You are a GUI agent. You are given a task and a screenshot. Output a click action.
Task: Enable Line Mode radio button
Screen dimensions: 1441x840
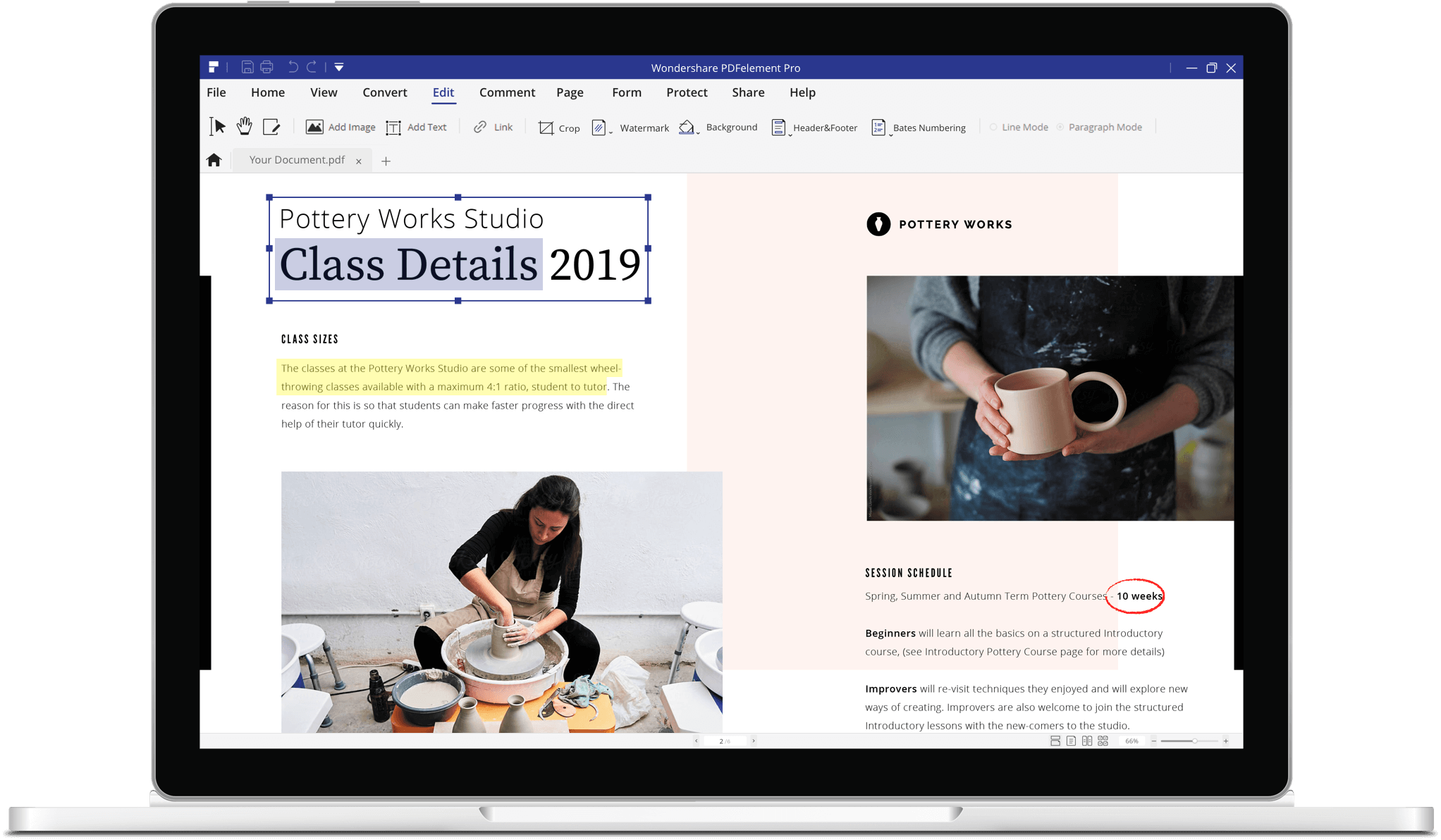click(993, 127)
